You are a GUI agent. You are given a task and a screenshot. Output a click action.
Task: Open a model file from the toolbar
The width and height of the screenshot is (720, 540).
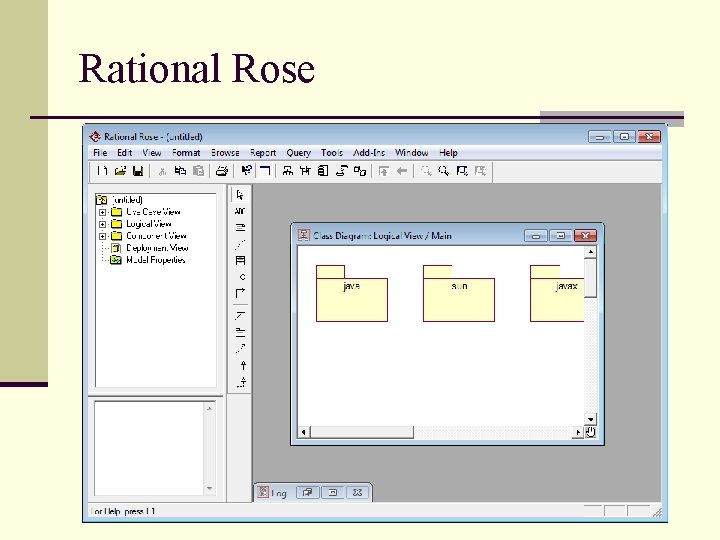point(120,171)
